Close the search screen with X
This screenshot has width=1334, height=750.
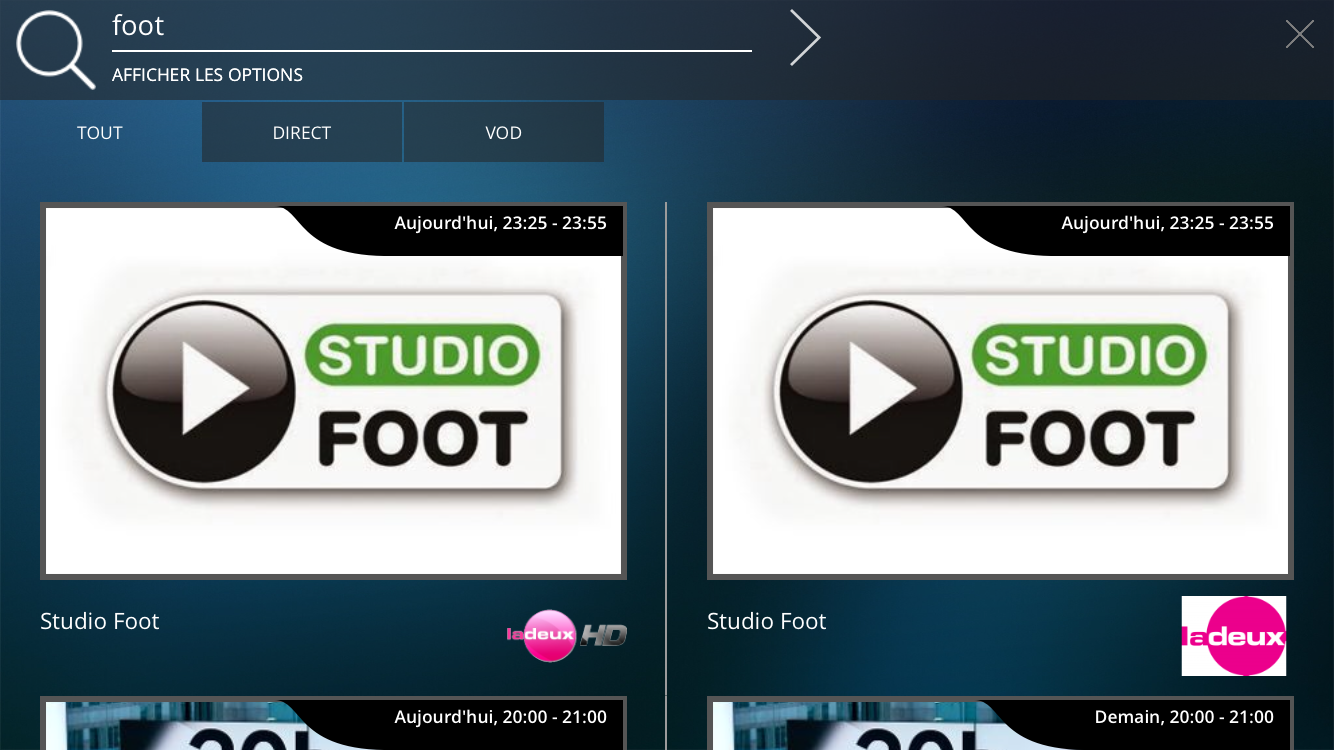click(1299, 35)
